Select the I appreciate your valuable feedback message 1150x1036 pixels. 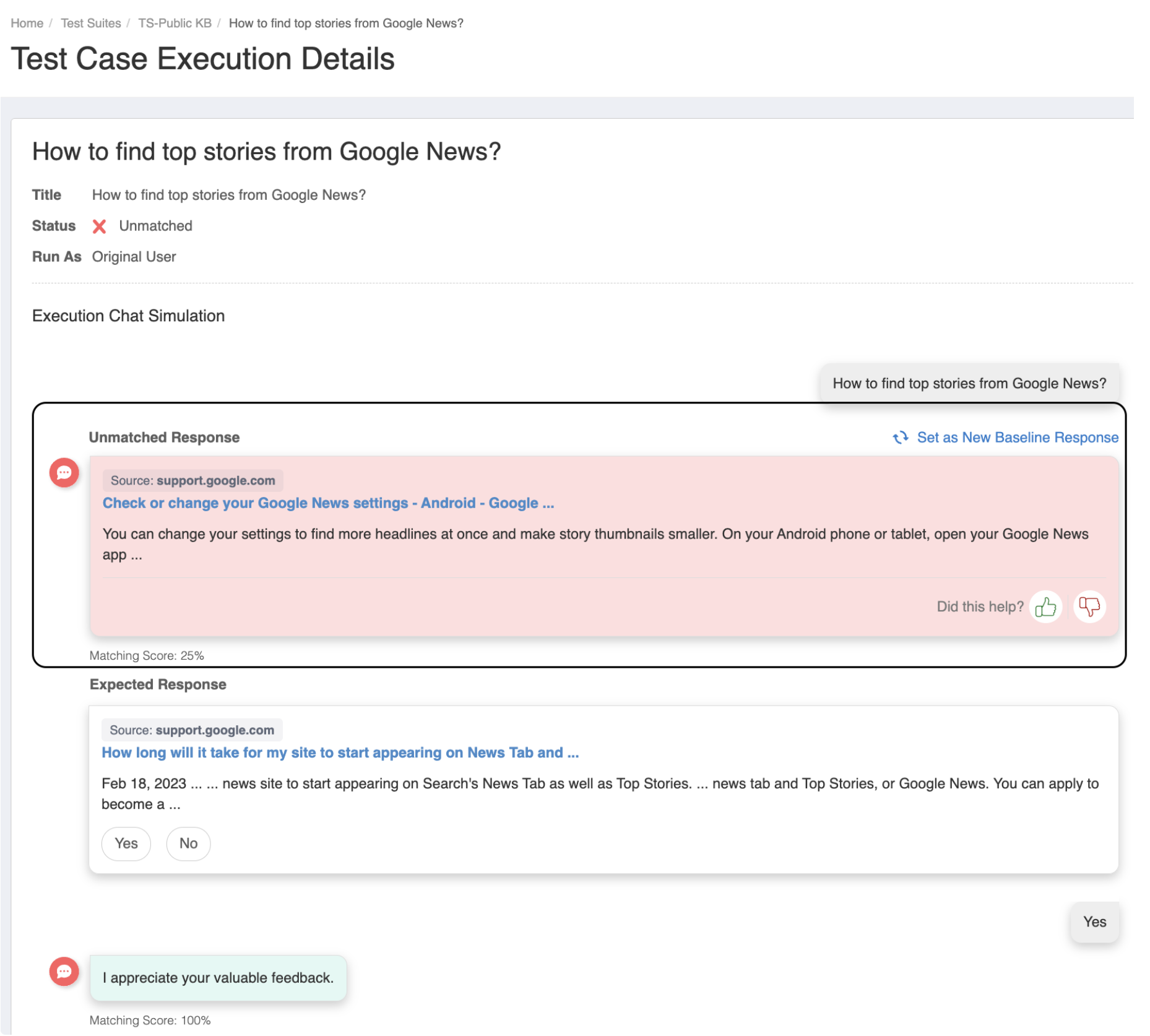pyautogui.click(x=218, y=978)
